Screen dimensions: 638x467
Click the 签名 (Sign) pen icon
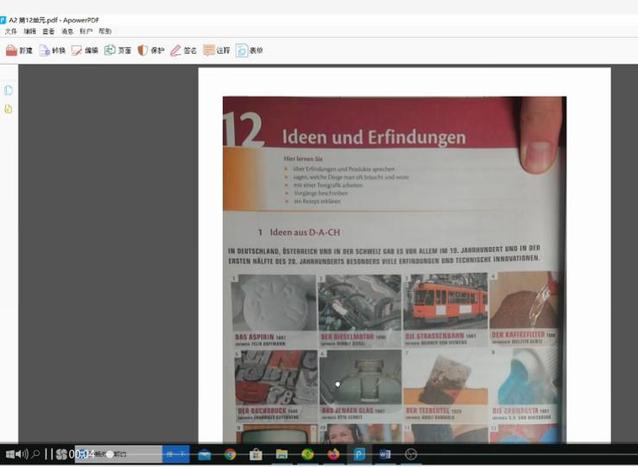[x=183, y=50]
